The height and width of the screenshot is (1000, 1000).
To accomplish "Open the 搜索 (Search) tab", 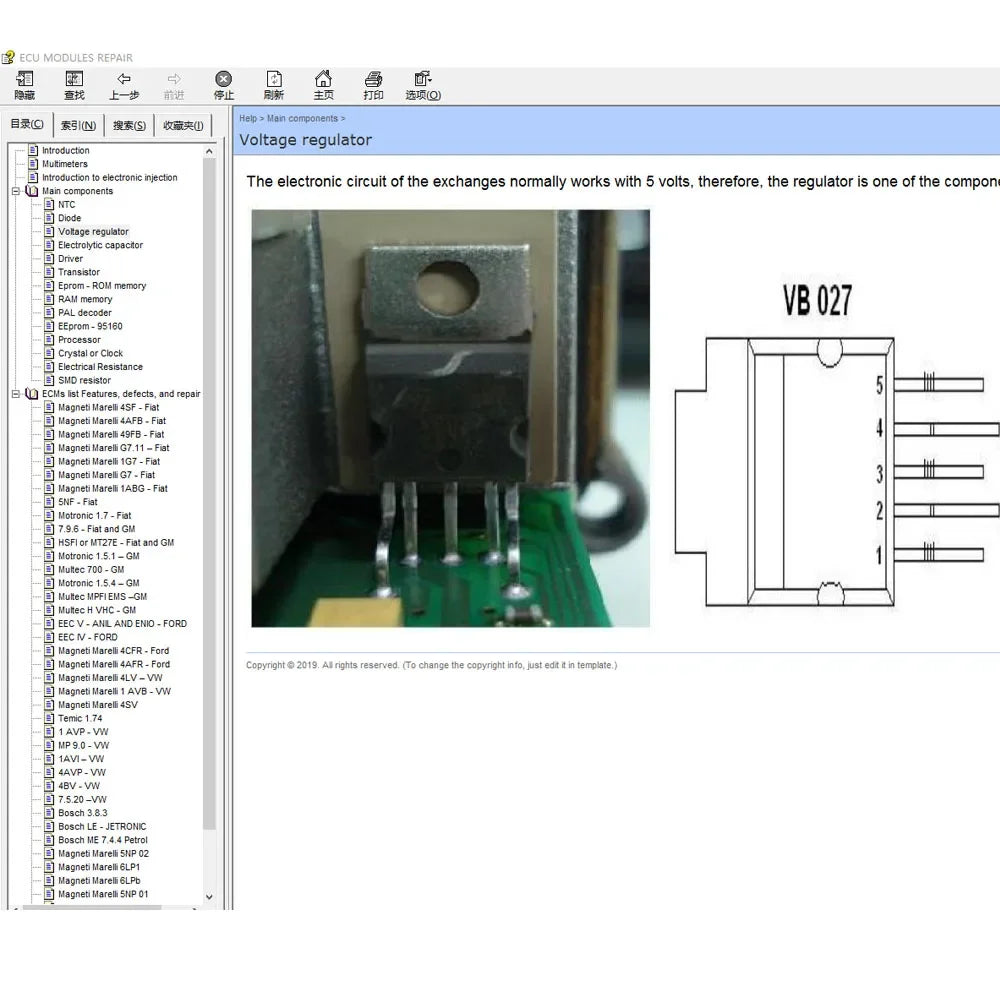I will pos(130,124).
